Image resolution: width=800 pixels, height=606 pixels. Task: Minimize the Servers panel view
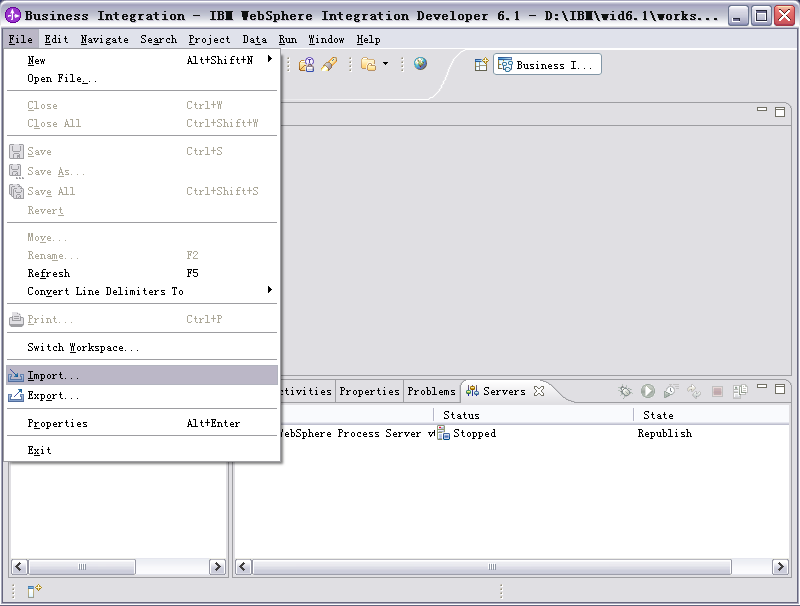click(x=762, y=387)
